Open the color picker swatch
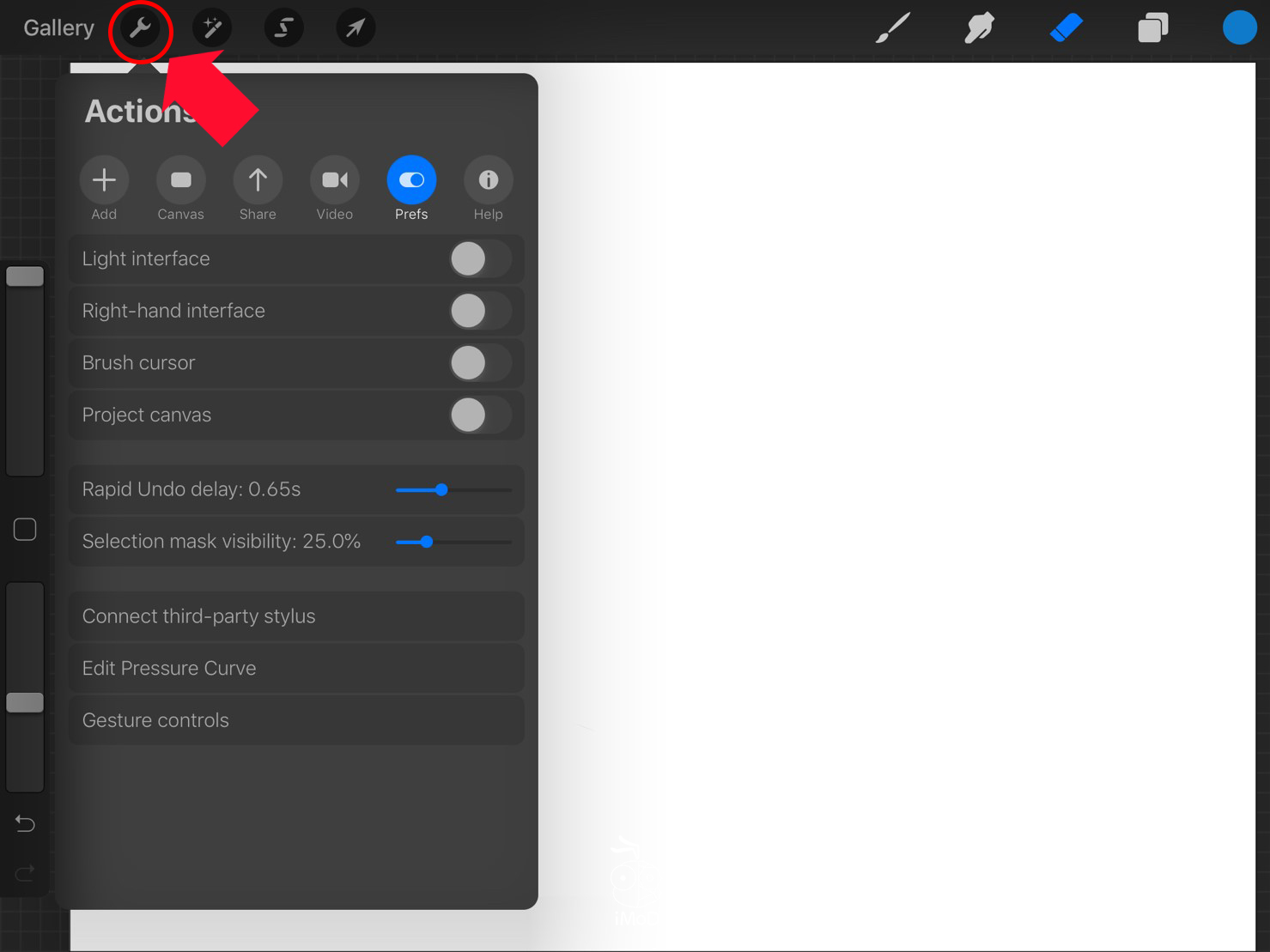1270x952 pixels. point(1239,27)
